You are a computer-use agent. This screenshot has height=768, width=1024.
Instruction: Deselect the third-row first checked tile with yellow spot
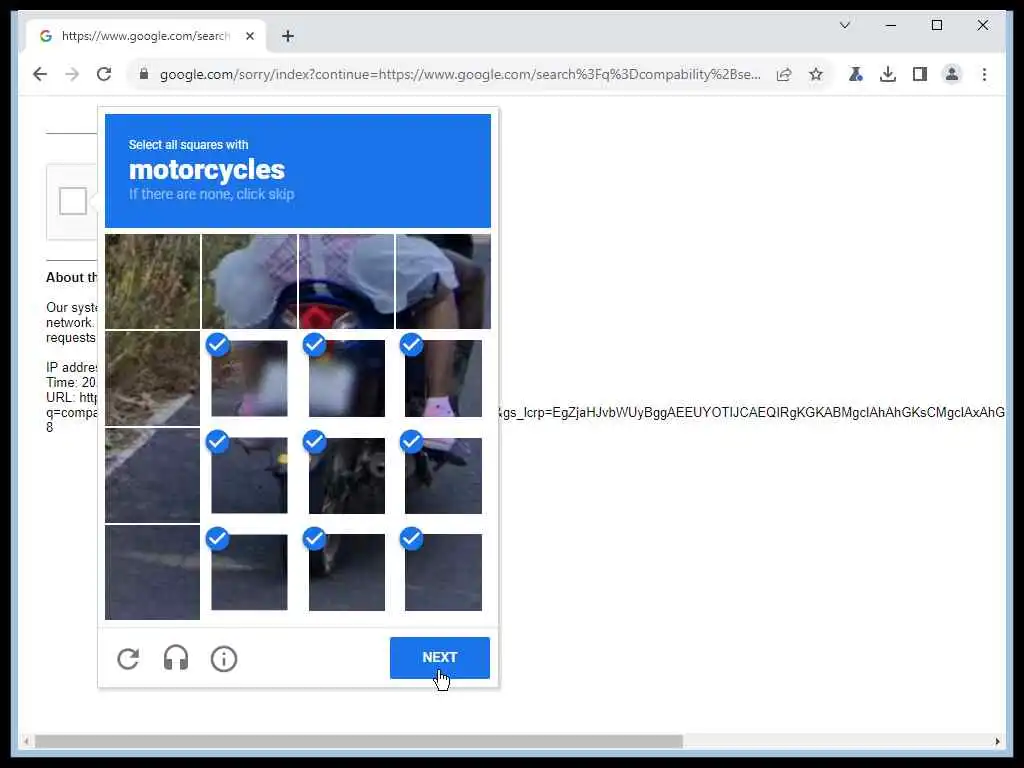tap(249, 475)
